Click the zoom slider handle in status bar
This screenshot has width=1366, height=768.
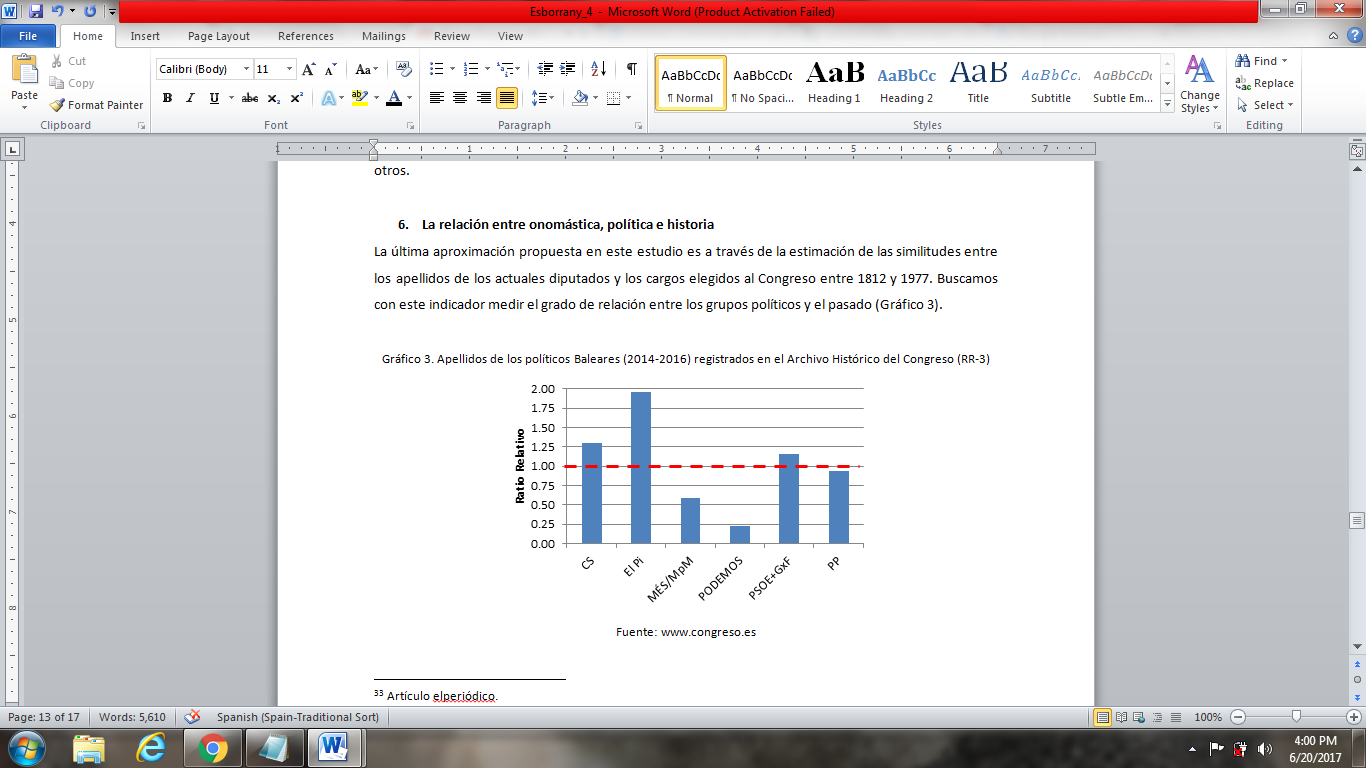[1296, 717]
